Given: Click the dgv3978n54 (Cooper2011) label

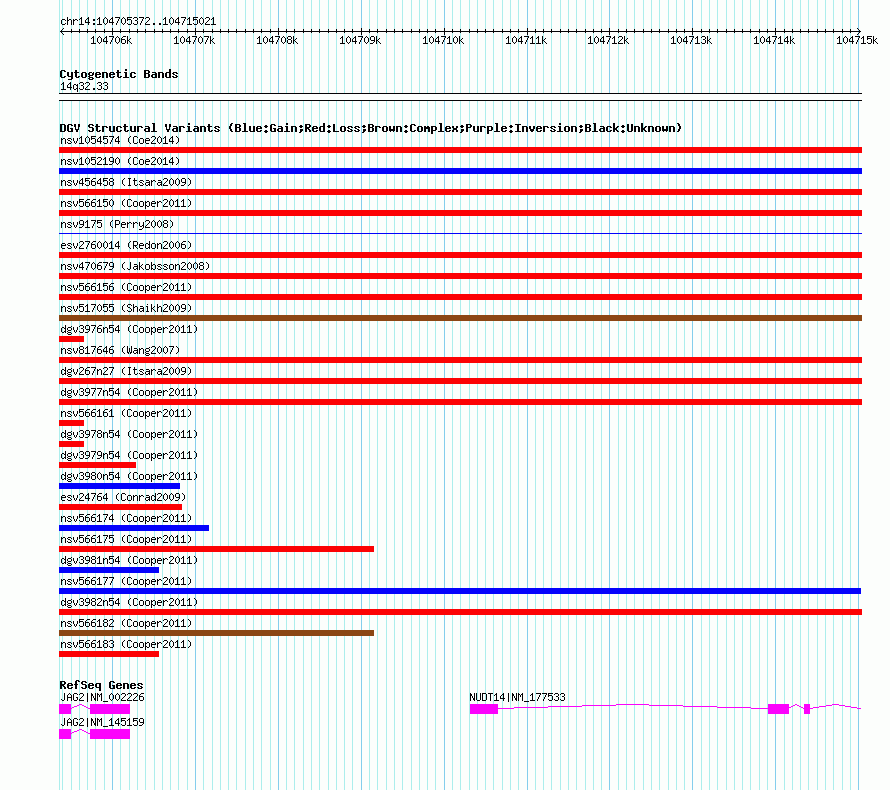Looking at the screenshot, I should pos(129,434).
